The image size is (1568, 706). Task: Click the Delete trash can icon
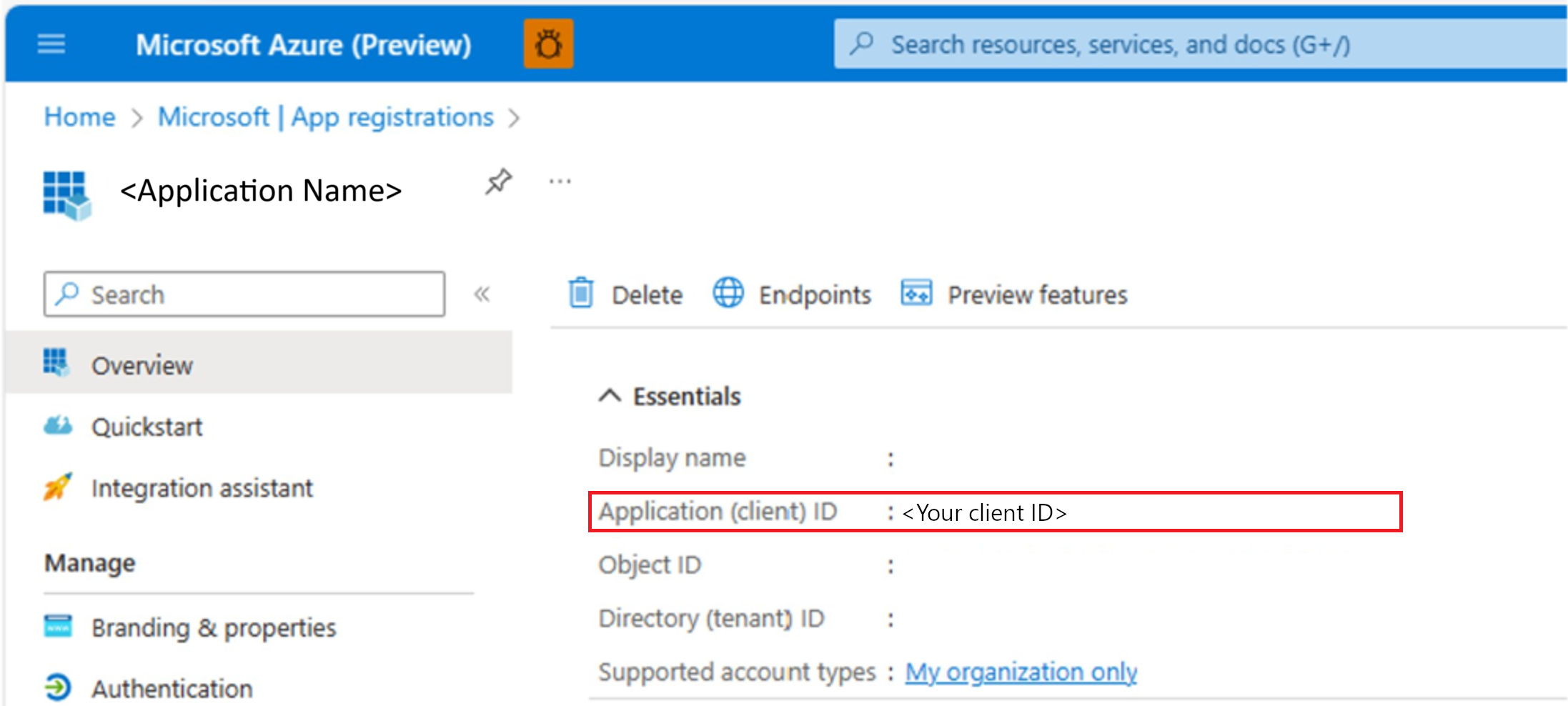(x=581, y=294)
